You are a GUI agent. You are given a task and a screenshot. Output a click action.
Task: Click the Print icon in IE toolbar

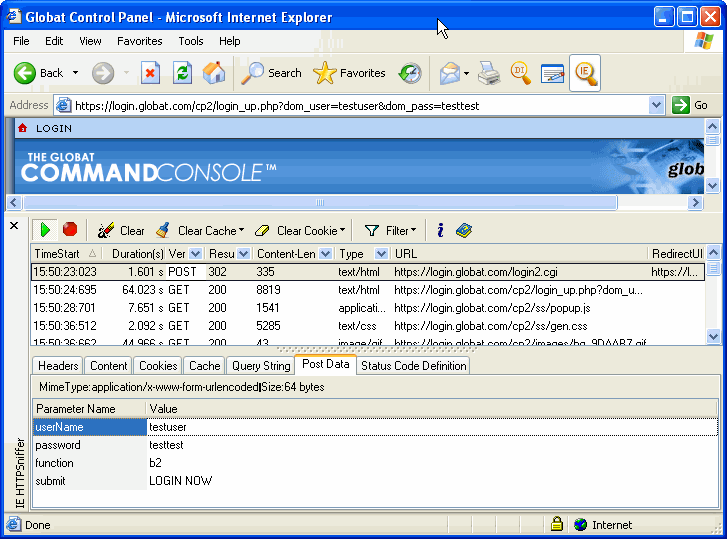488,73
